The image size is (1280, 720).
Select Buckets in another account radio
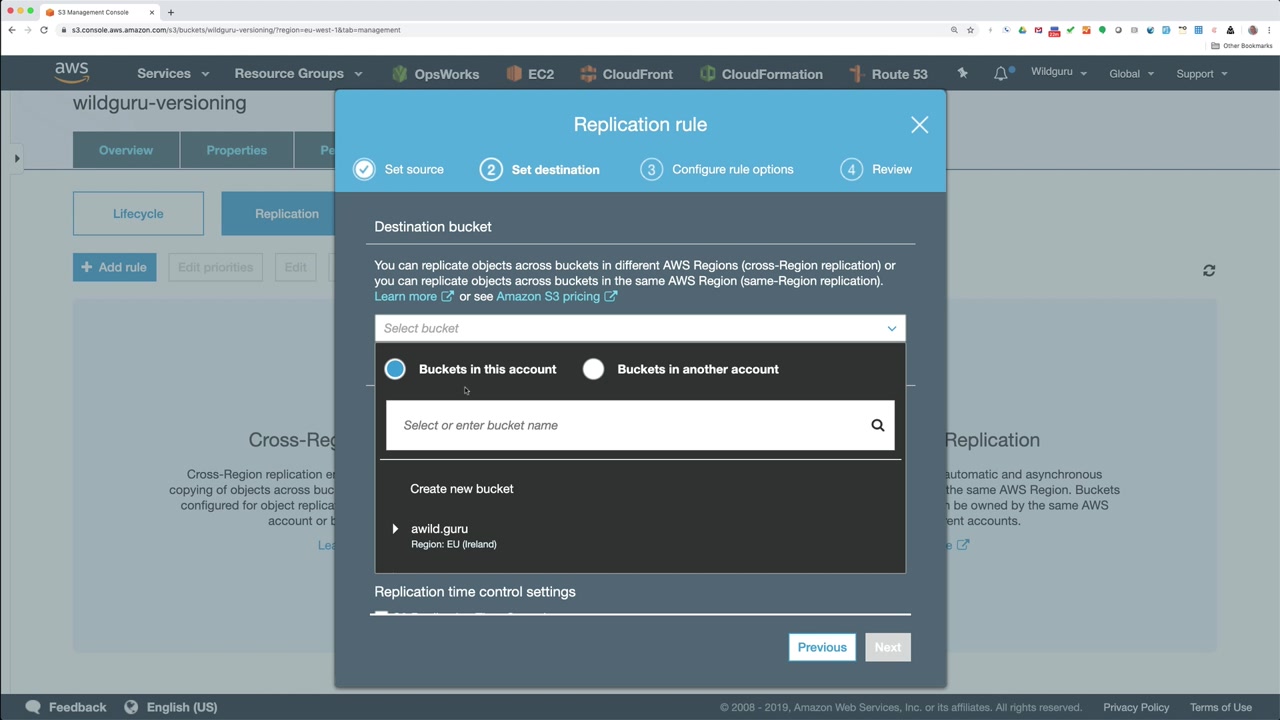(593, 369)
